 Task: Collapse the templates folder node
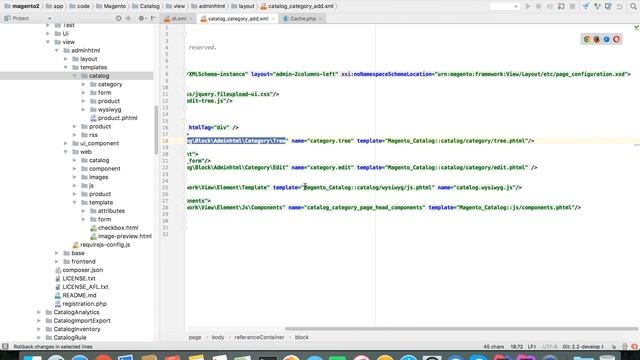[x=66, y=67]
